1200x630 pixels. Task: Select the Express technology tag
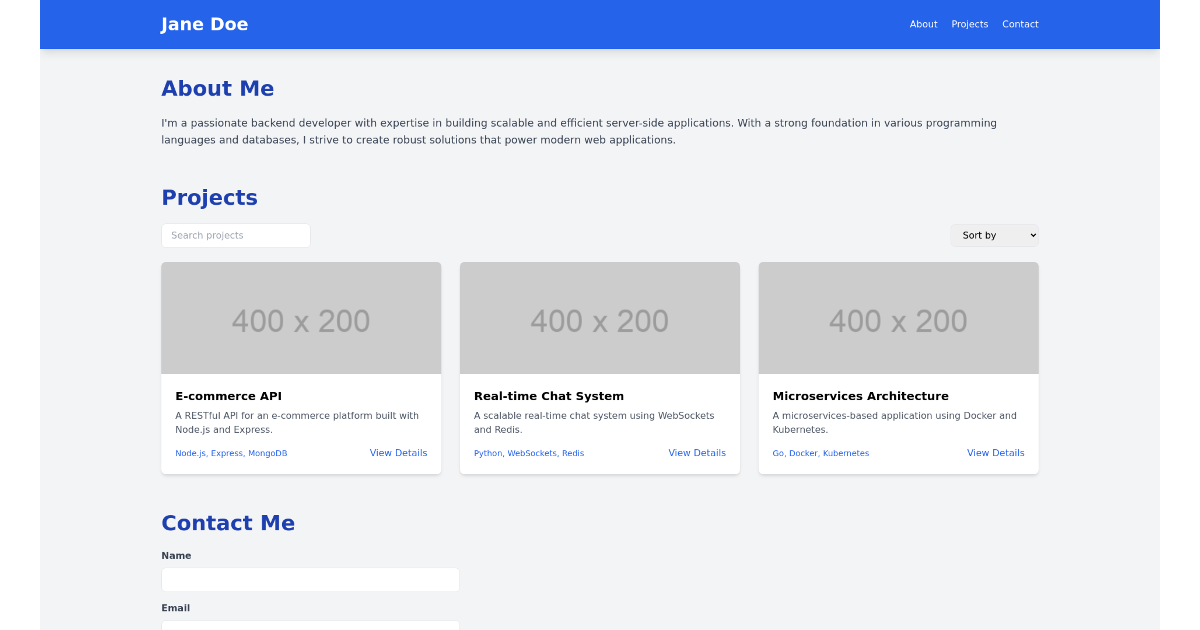[227, 452]
